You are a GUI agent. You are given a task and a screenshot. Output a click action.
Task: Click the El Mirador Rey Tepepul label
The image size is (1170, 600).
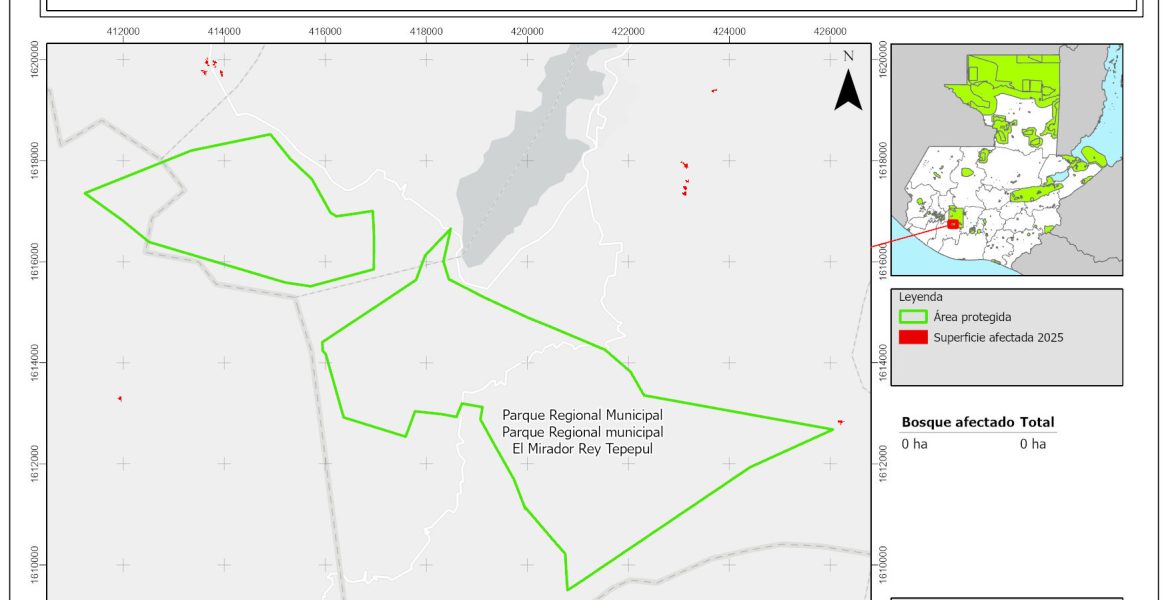[582, 449]
